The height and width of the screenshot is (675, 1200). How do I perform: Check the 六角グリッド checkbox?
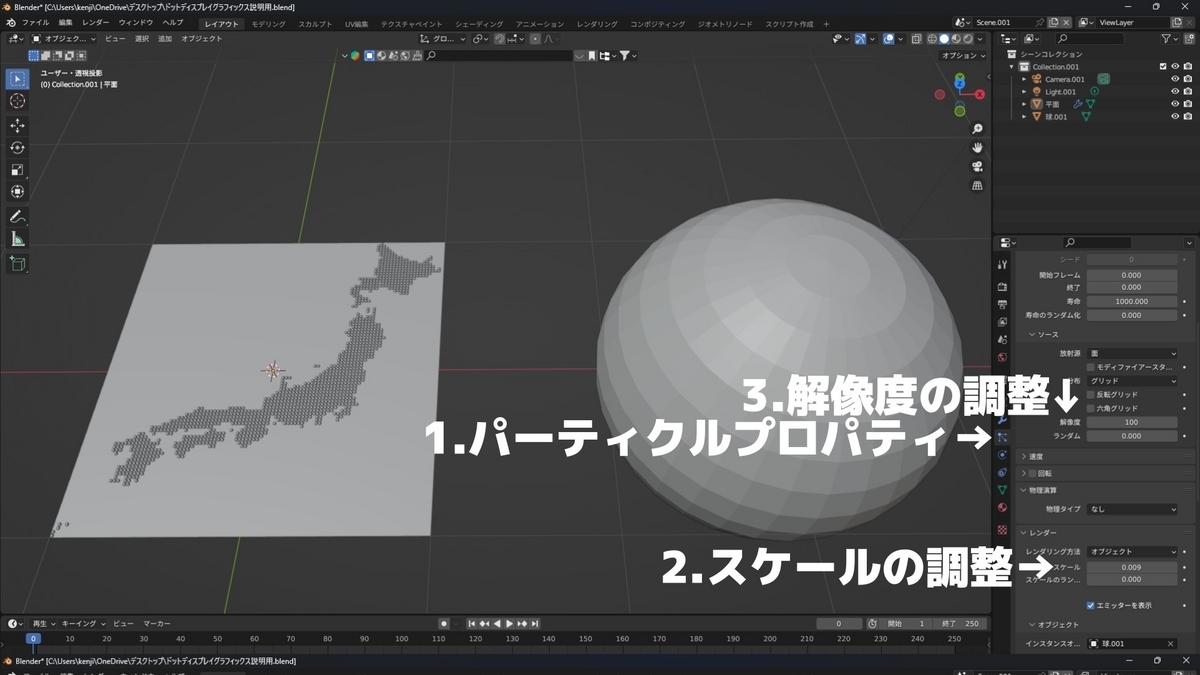[x=1090, y=408]
